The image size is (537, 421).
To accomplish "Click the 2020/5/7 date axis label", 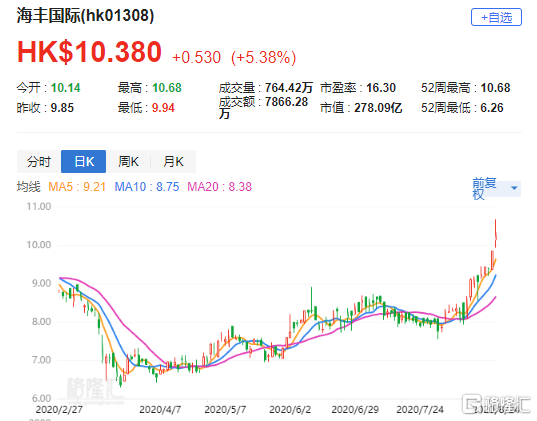I will [x=225, y=410].
